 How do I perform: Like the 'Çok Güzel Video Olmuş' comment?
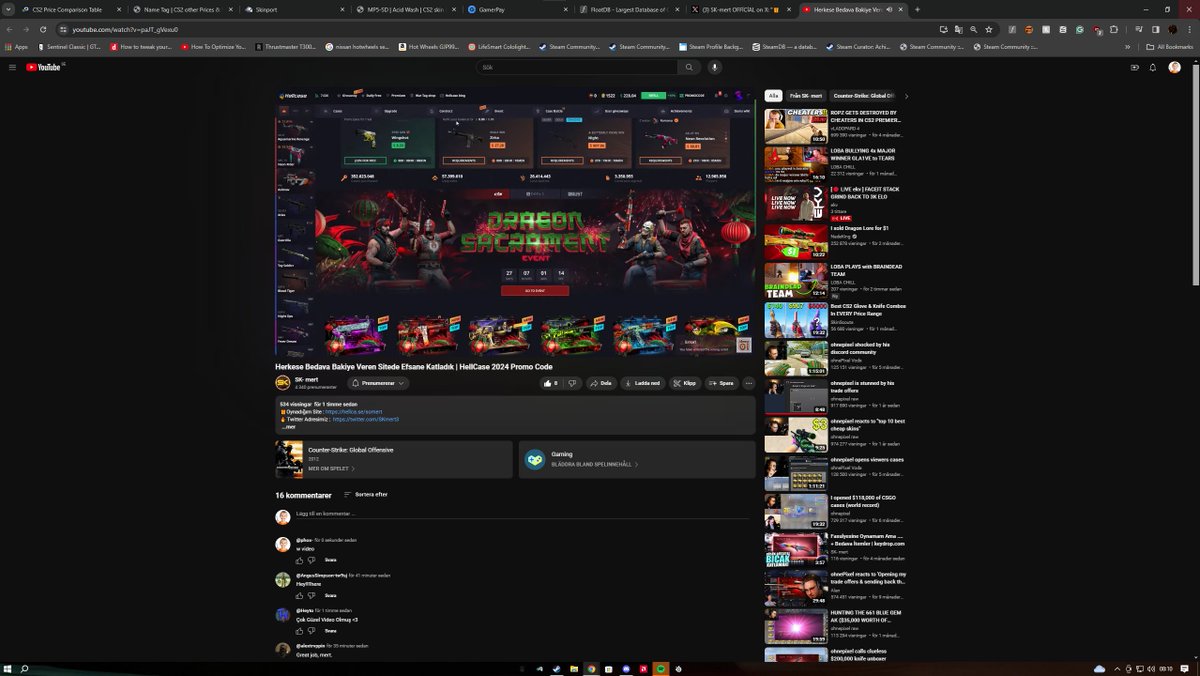tap(299, 631)
